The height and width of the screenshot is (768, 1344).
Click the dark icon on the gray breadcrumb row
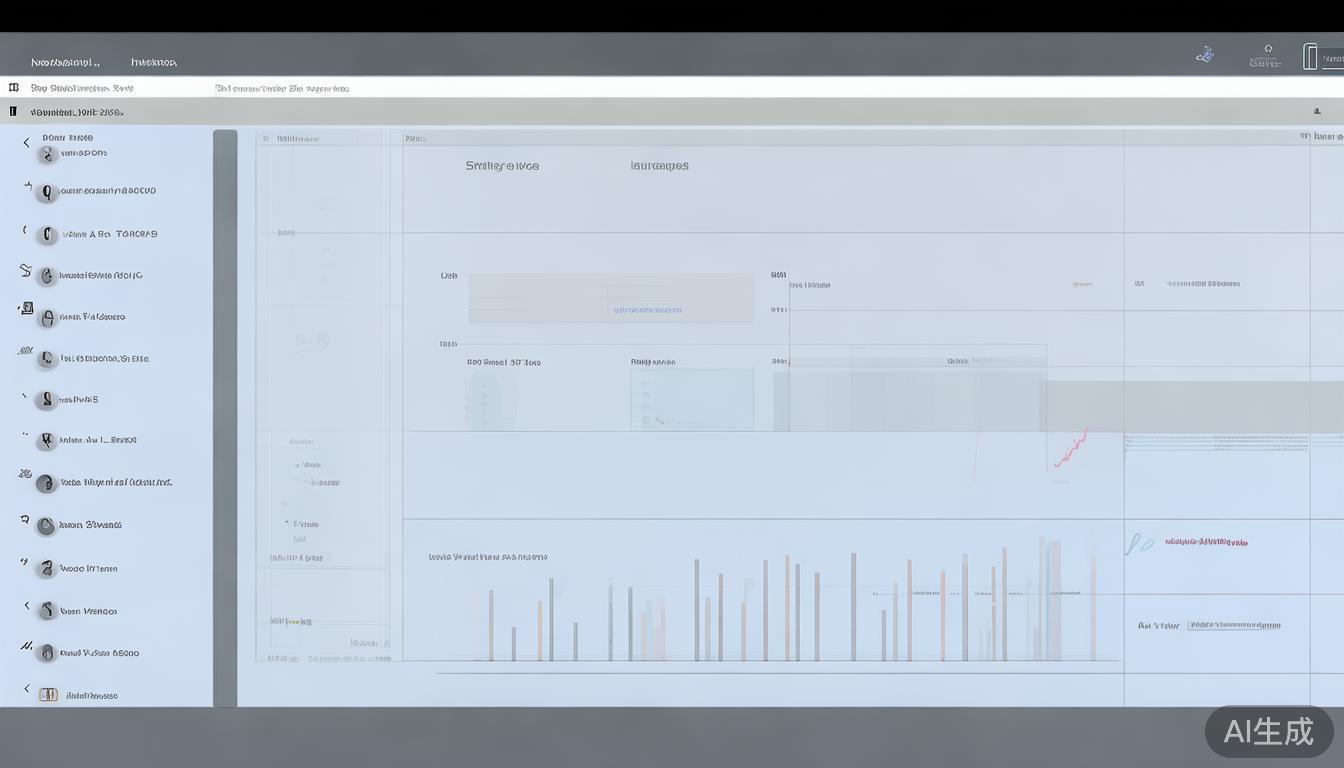[13, 112]
